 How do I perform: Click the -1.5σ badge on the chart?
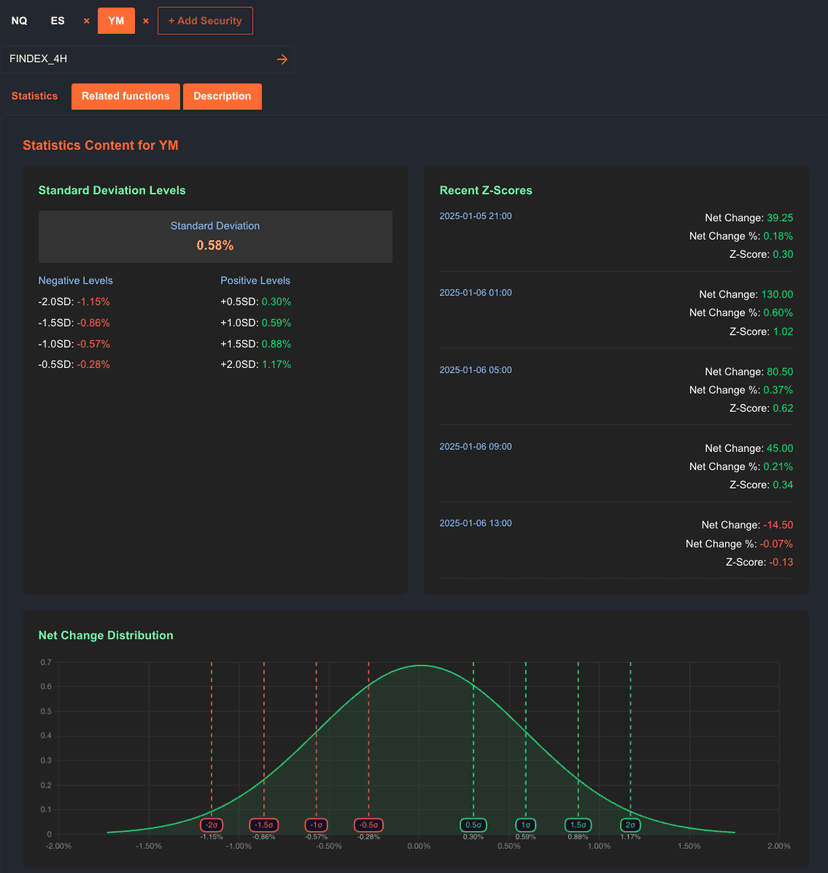point(263,825)
